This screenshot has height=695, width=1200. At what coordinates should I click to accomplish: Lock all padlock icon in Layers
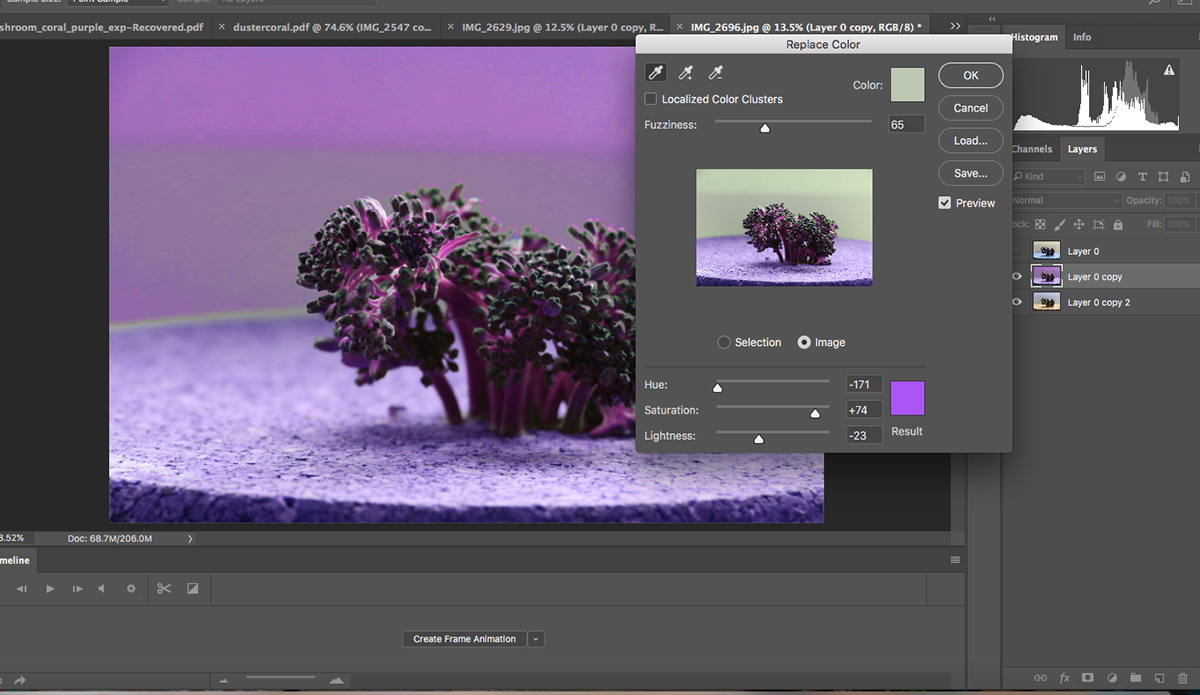(x=1118, y=225)
